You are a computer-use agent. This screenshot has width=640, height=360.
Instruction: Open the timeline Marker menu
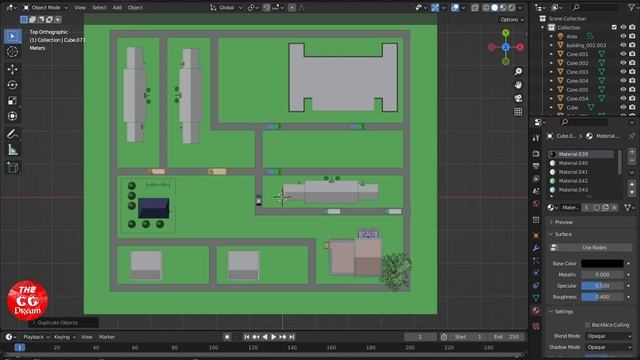coord(107,337)
